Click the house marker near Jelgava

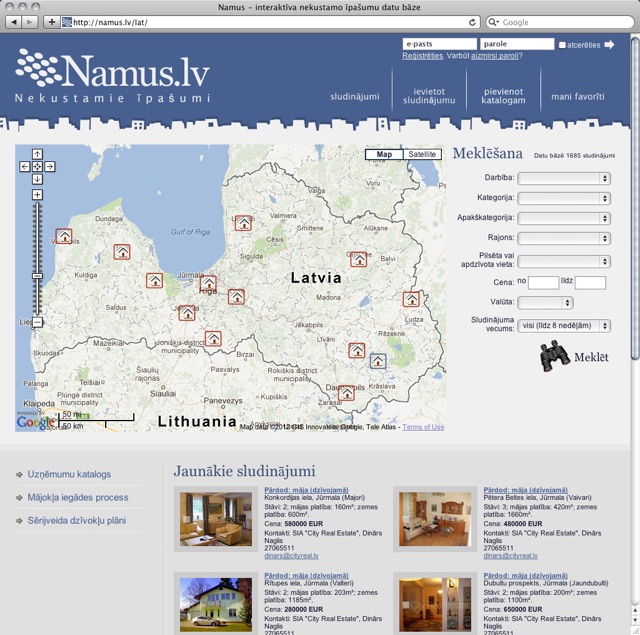point(187,313)
